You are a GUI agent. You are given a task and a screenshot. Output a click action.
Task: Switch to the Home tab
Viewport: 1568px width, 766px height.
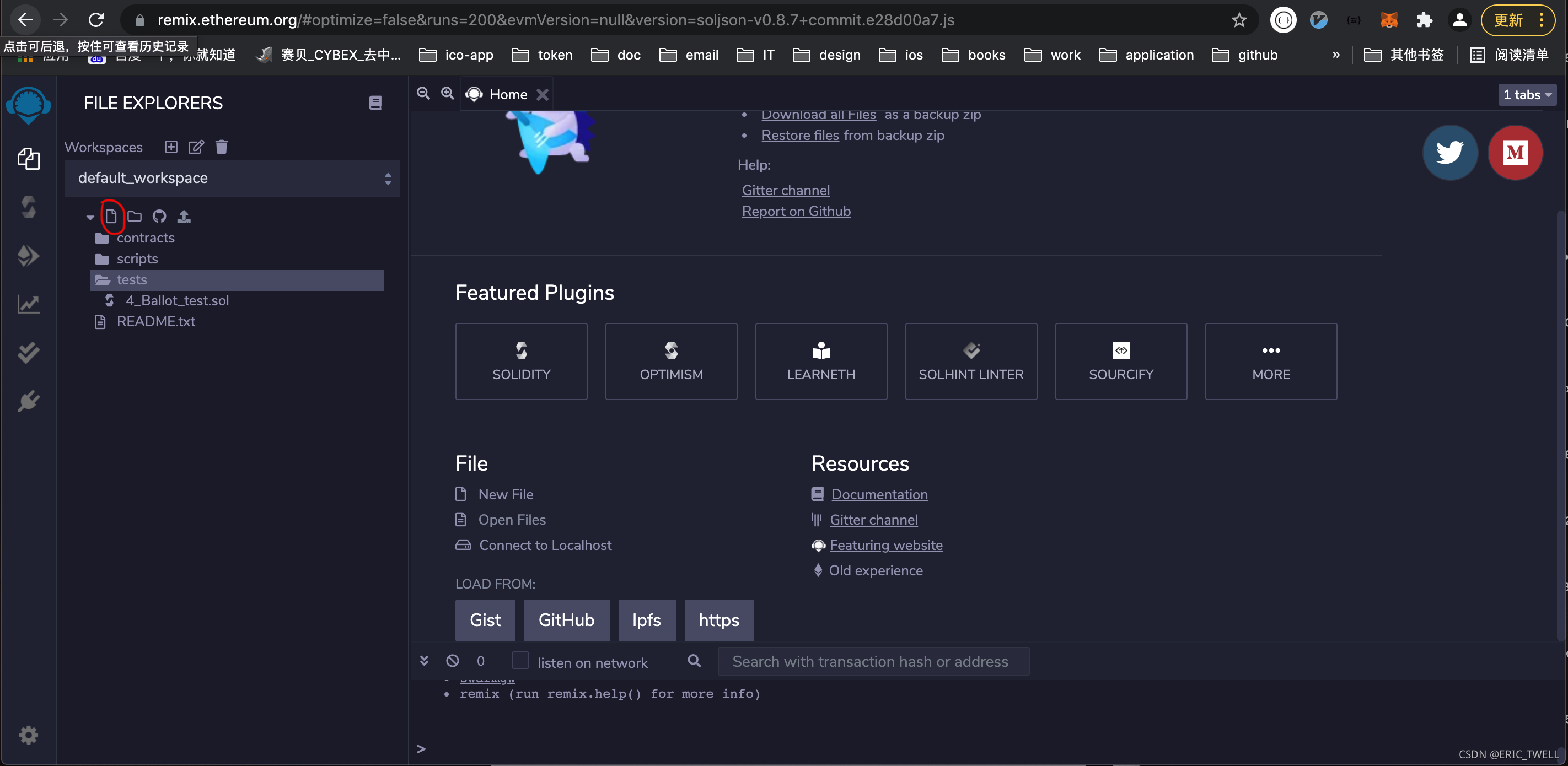click(508, 95)
